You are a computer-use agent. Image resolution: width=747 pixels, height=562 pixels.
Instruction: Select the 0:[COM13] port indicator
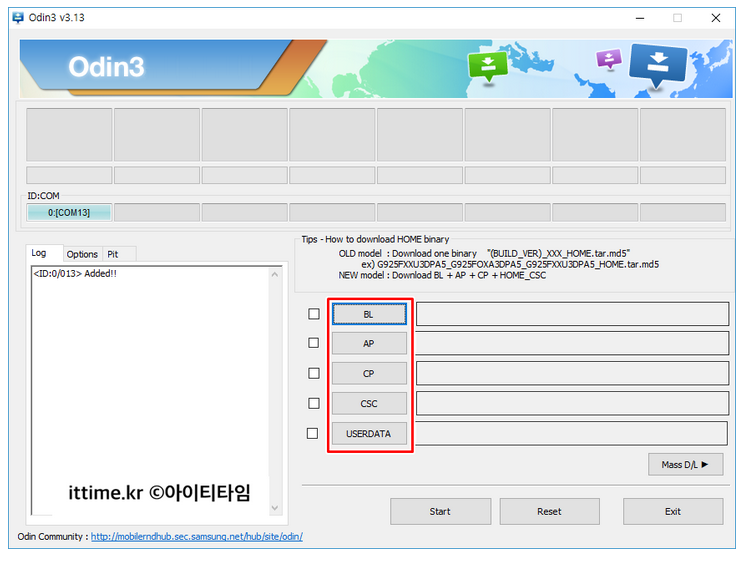point(69,212)
